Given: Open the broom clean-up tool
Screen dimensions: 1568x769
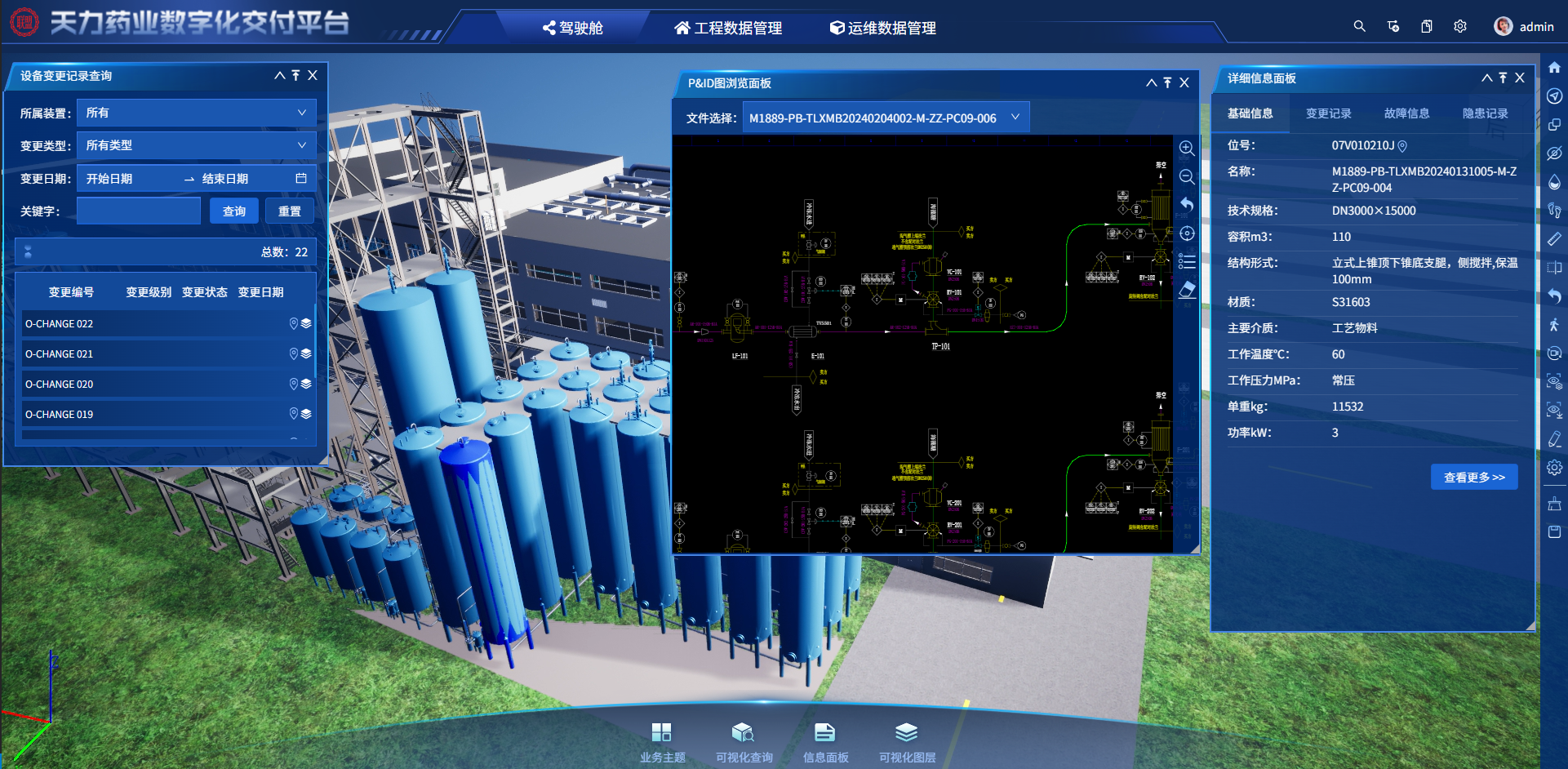Looking at the screenshot, I should pos(1554,504).
